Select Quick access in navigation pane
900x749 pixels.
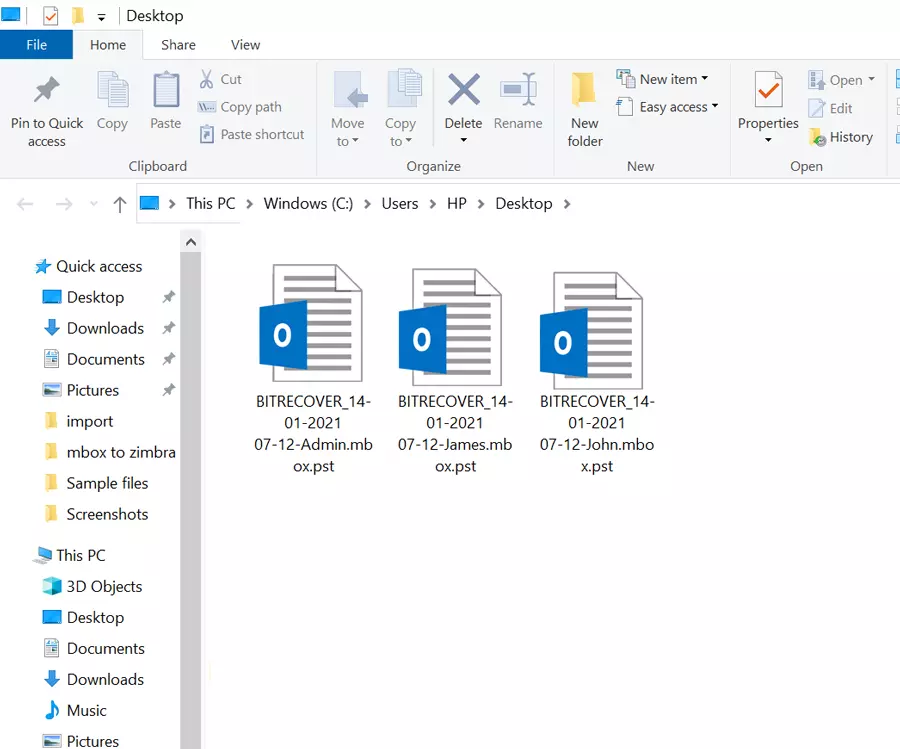tap(88, 266)
